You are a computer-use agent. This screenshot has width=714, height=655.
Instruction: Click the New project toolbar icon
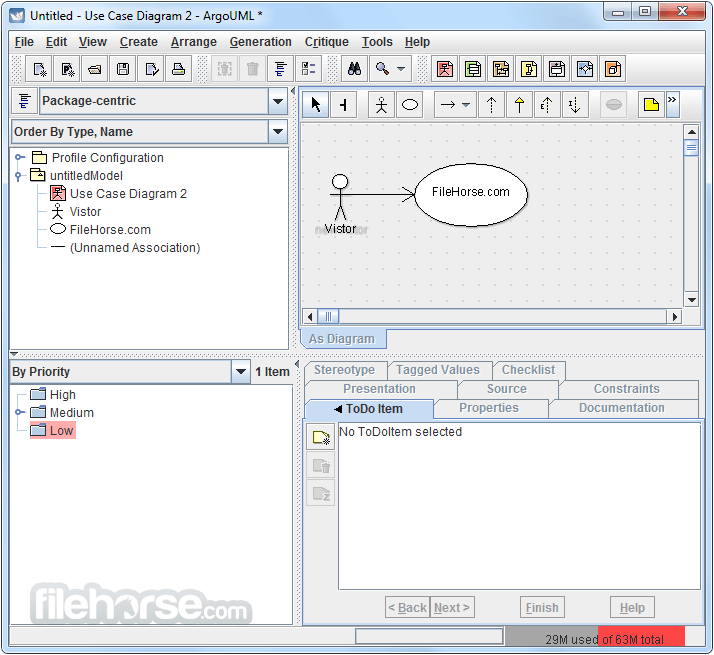[39, 69]
